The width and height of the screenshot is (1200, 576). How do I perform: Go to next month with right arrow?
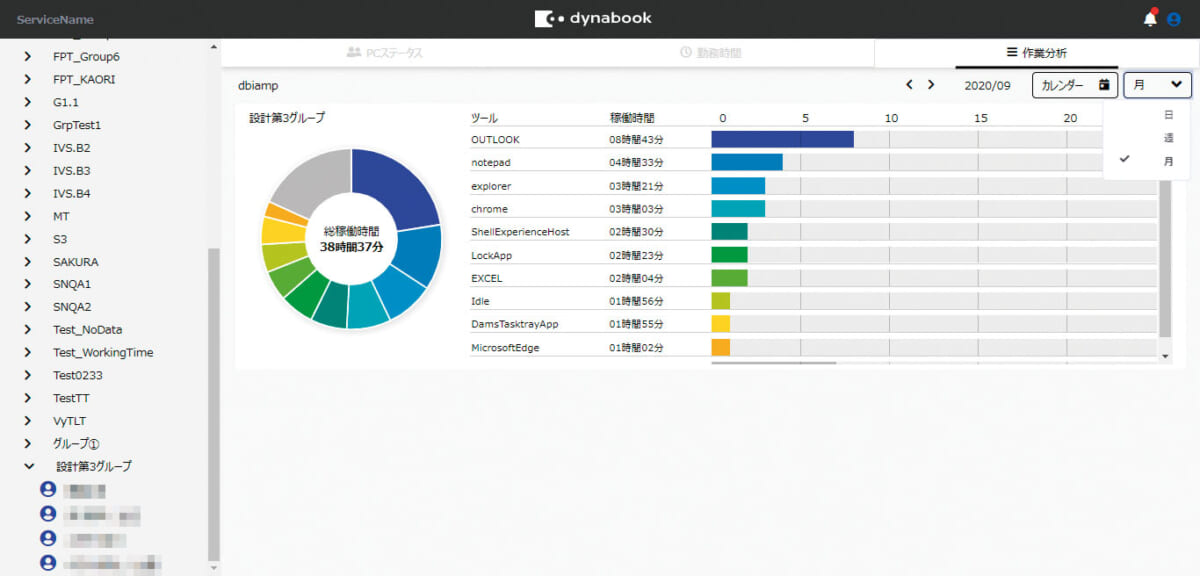[x=931, y=85]
